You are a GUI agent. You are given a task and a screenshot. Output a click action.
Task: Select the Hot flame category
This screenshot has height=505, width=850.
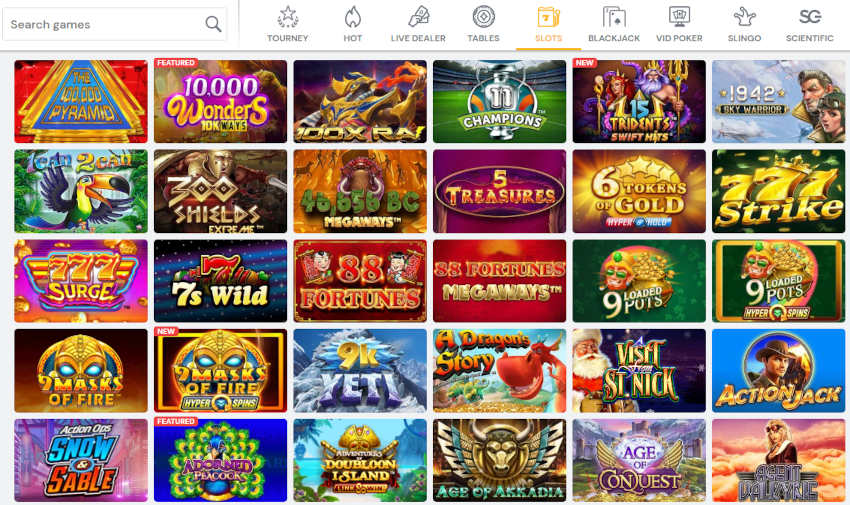tap(352, 24)
